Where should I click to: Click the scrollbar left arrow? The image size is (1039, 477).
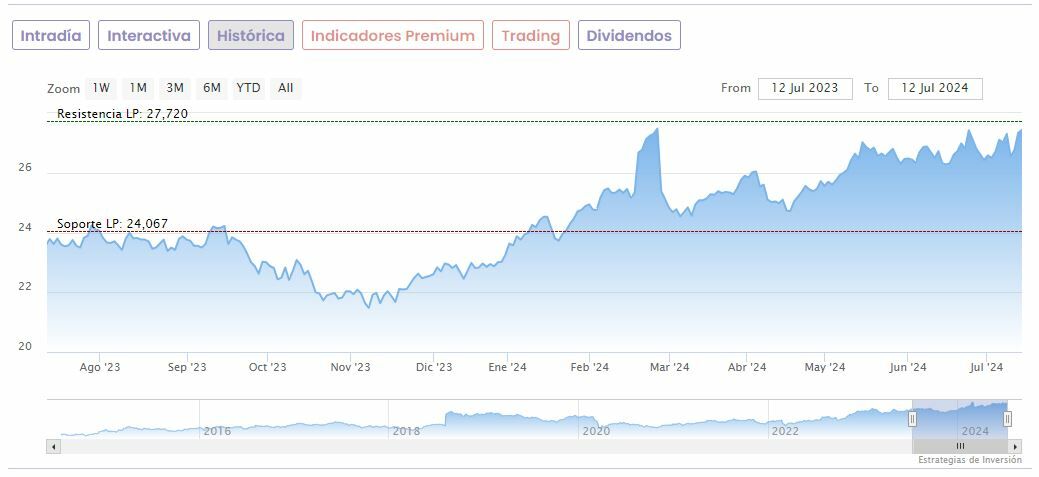(53, 446)
